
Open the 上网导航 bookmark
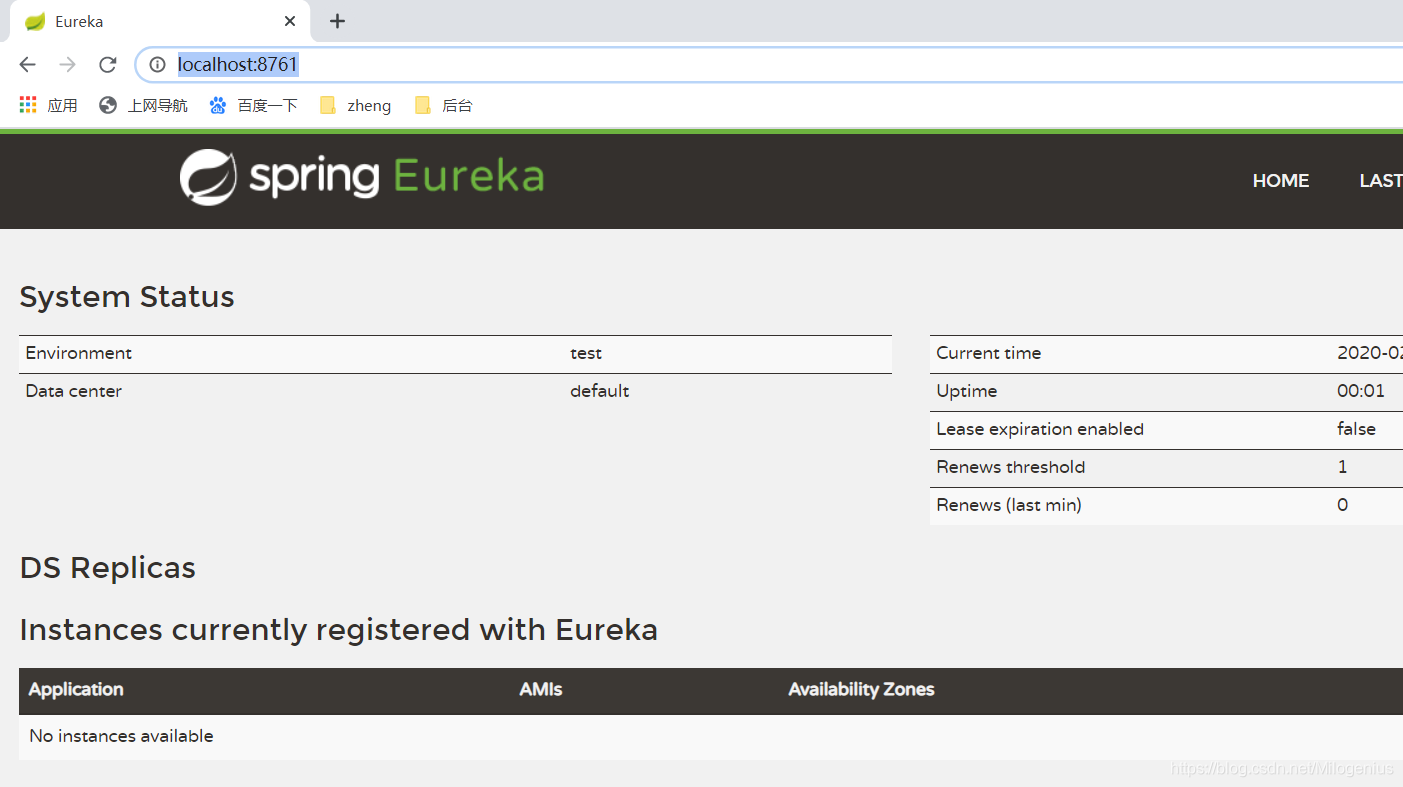[x=143, y=105]
